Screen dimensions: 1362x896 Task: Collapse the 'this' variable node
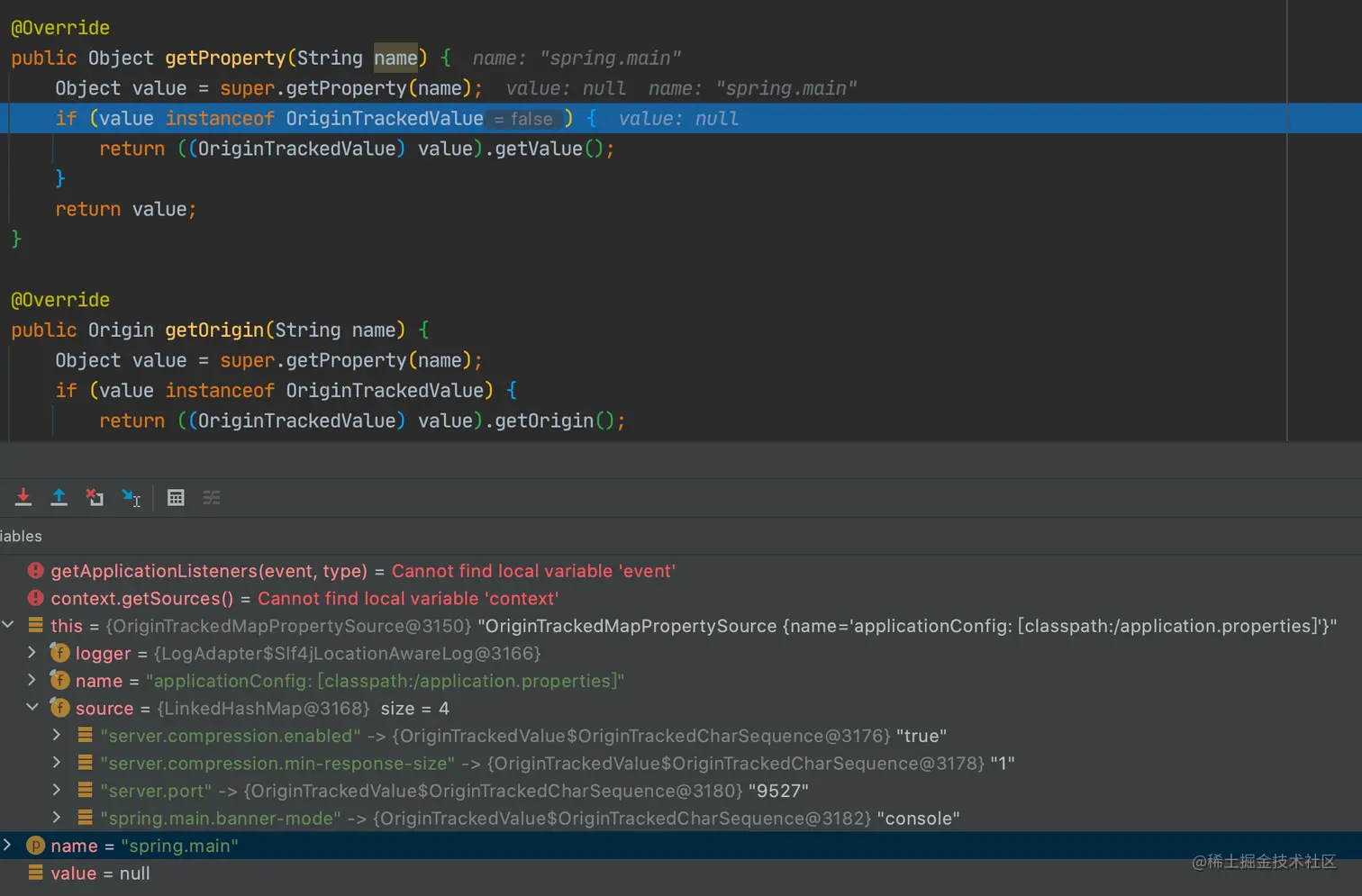[8, 624]
